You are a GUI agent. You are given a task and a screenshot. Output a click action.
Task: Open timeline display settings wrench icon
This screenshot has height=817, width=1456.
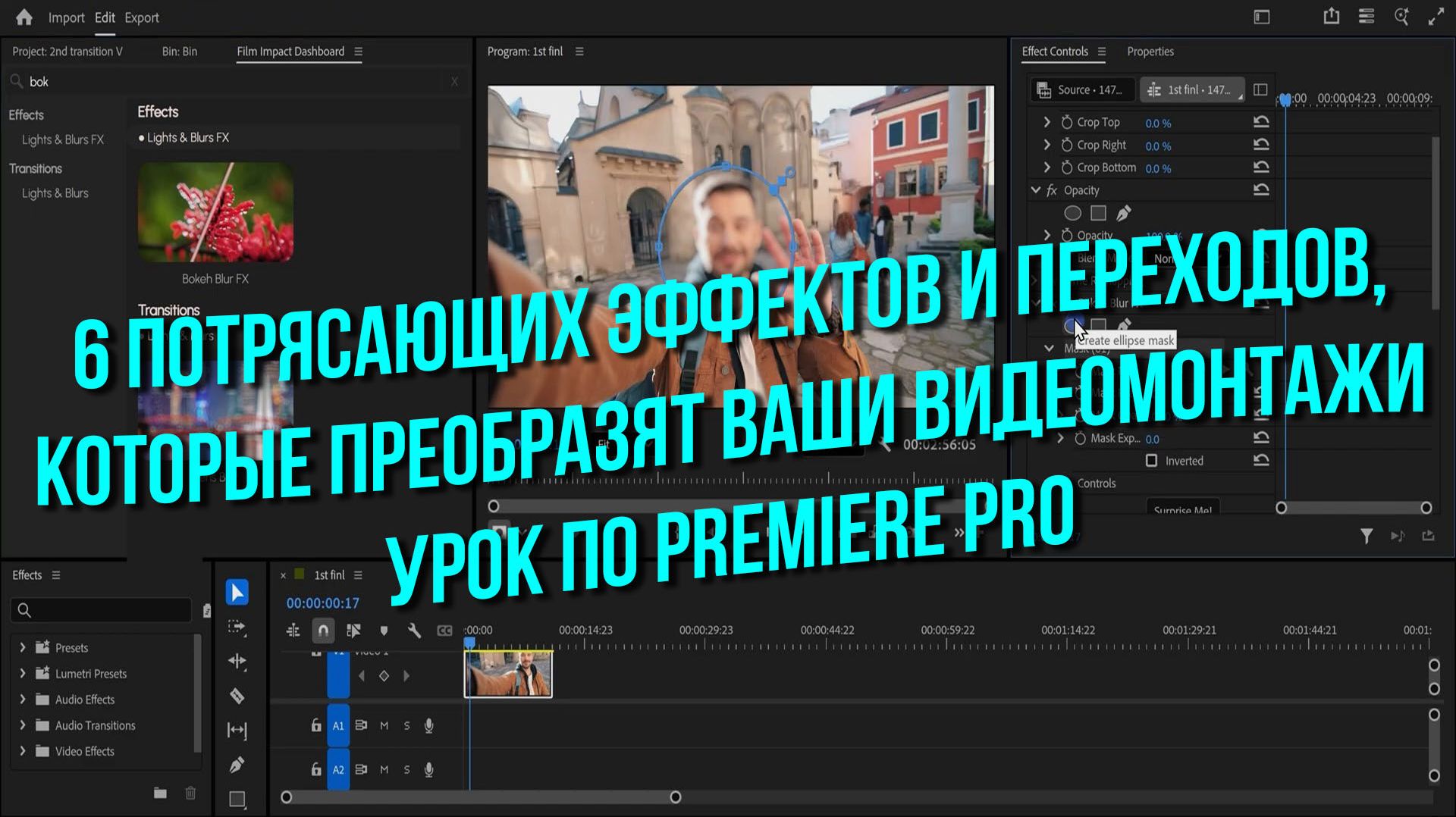(x=415, y=630)
